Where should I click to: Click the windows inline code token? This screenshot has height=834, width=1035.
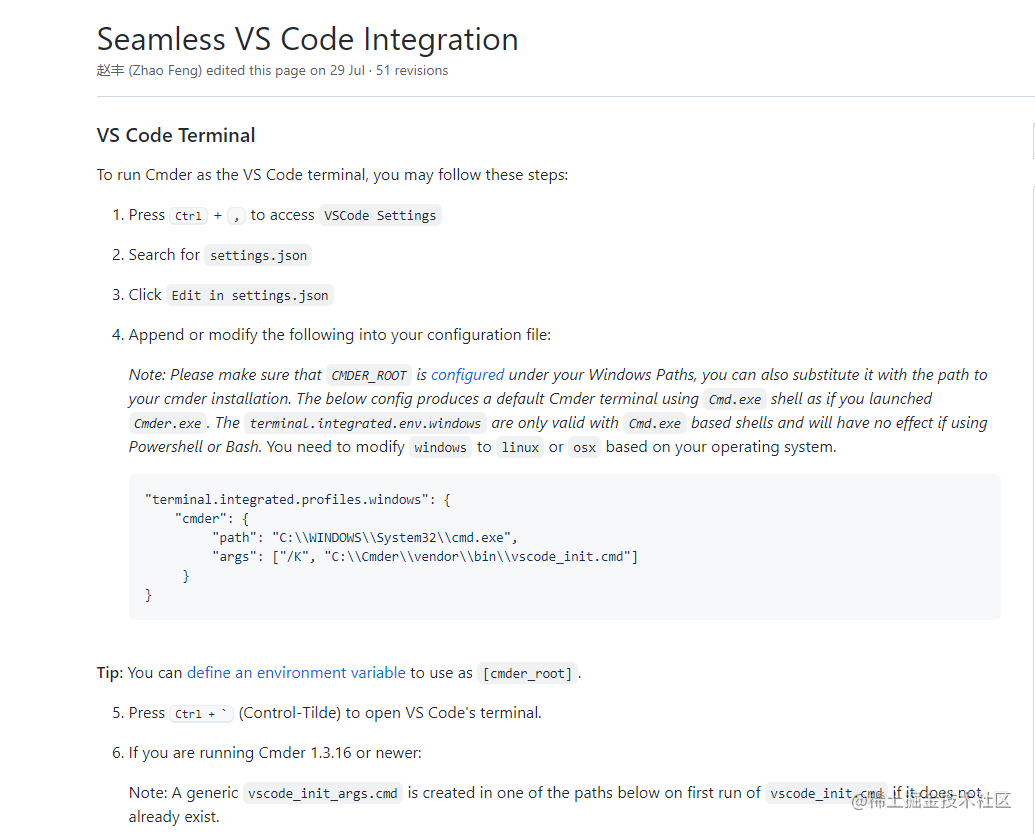[x=440, y=447]
